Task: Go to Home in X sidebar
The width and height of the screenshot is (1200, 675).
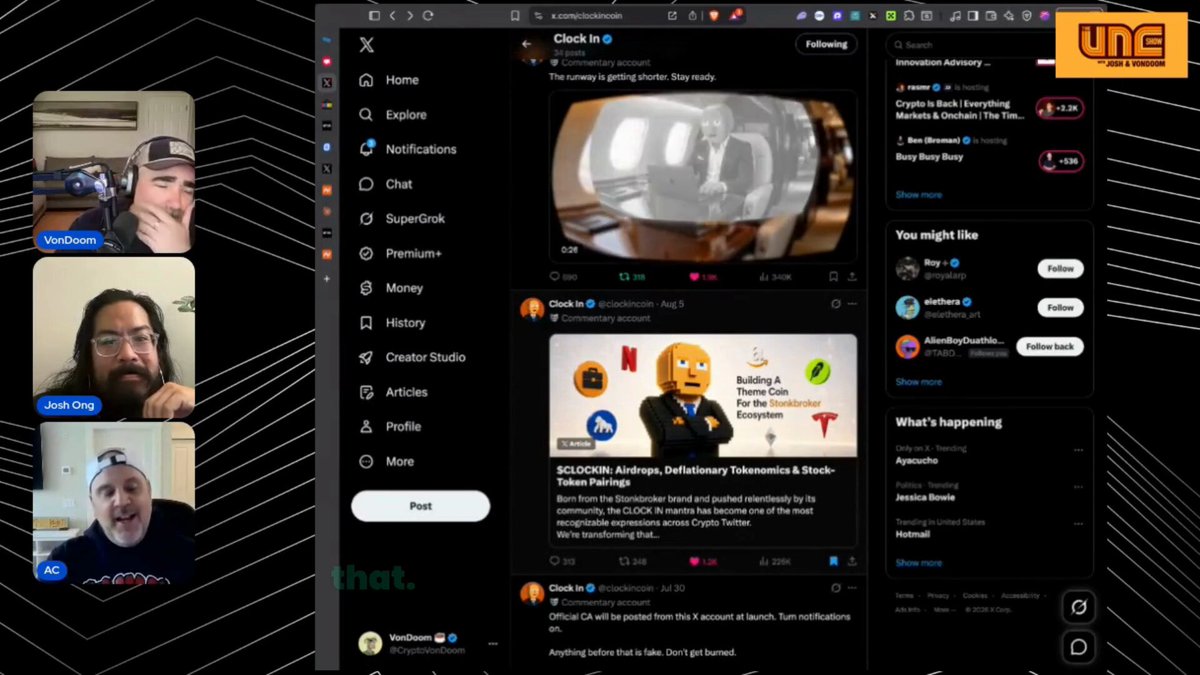Action: (389, 80)
